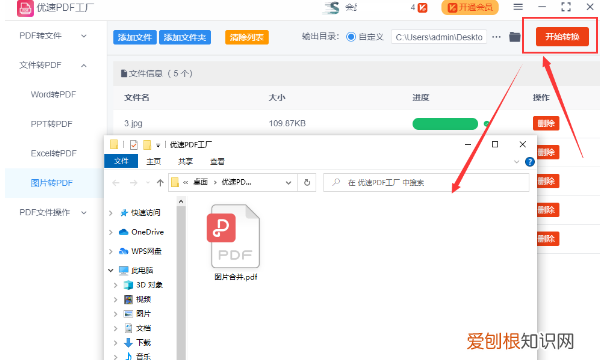This screenshot has height=360, width=600.
Task: Click the red notification badge icon next to 4
Action: [422, 8]
